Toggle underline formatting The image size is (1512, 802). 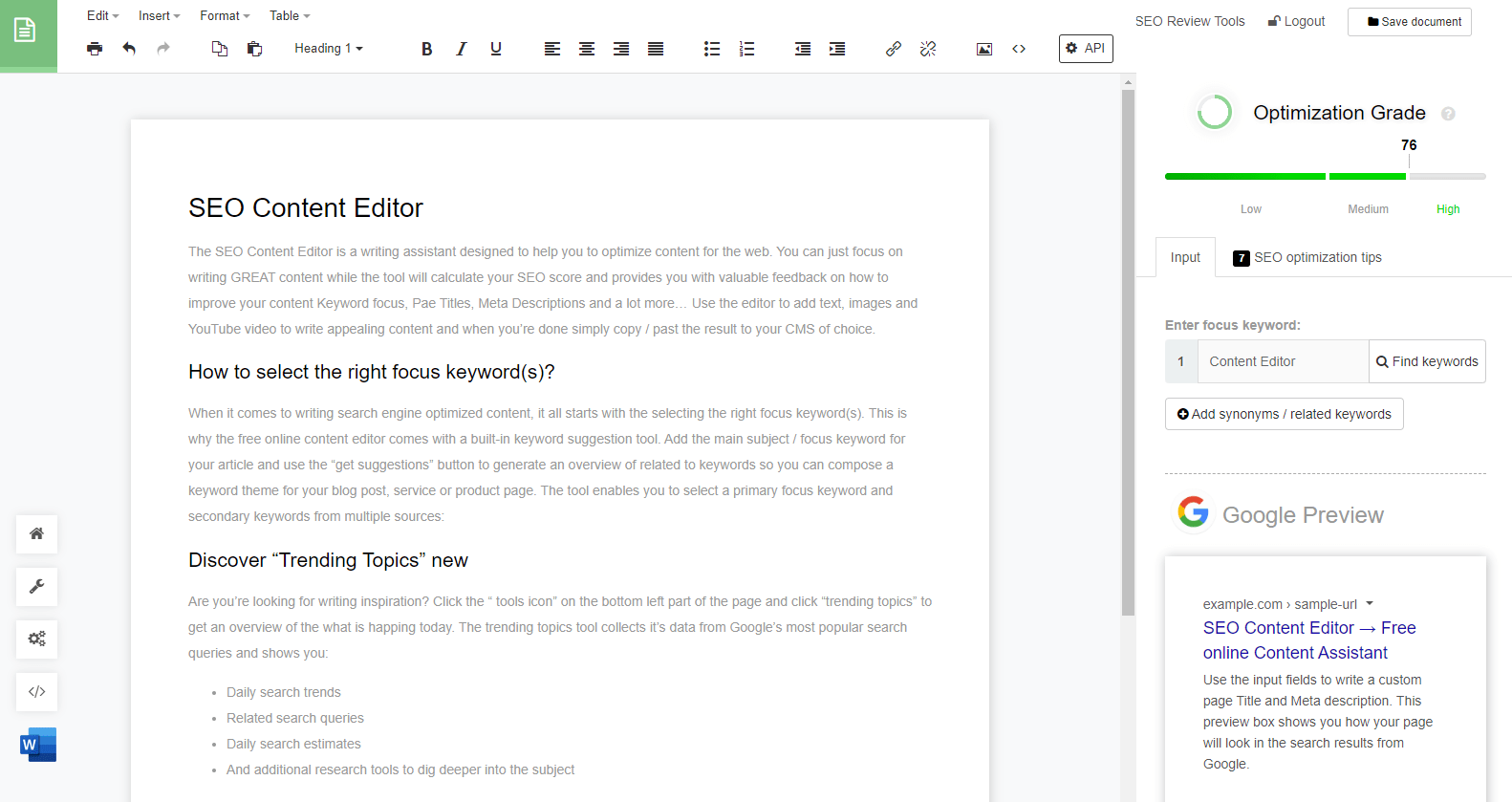[496, 49]
